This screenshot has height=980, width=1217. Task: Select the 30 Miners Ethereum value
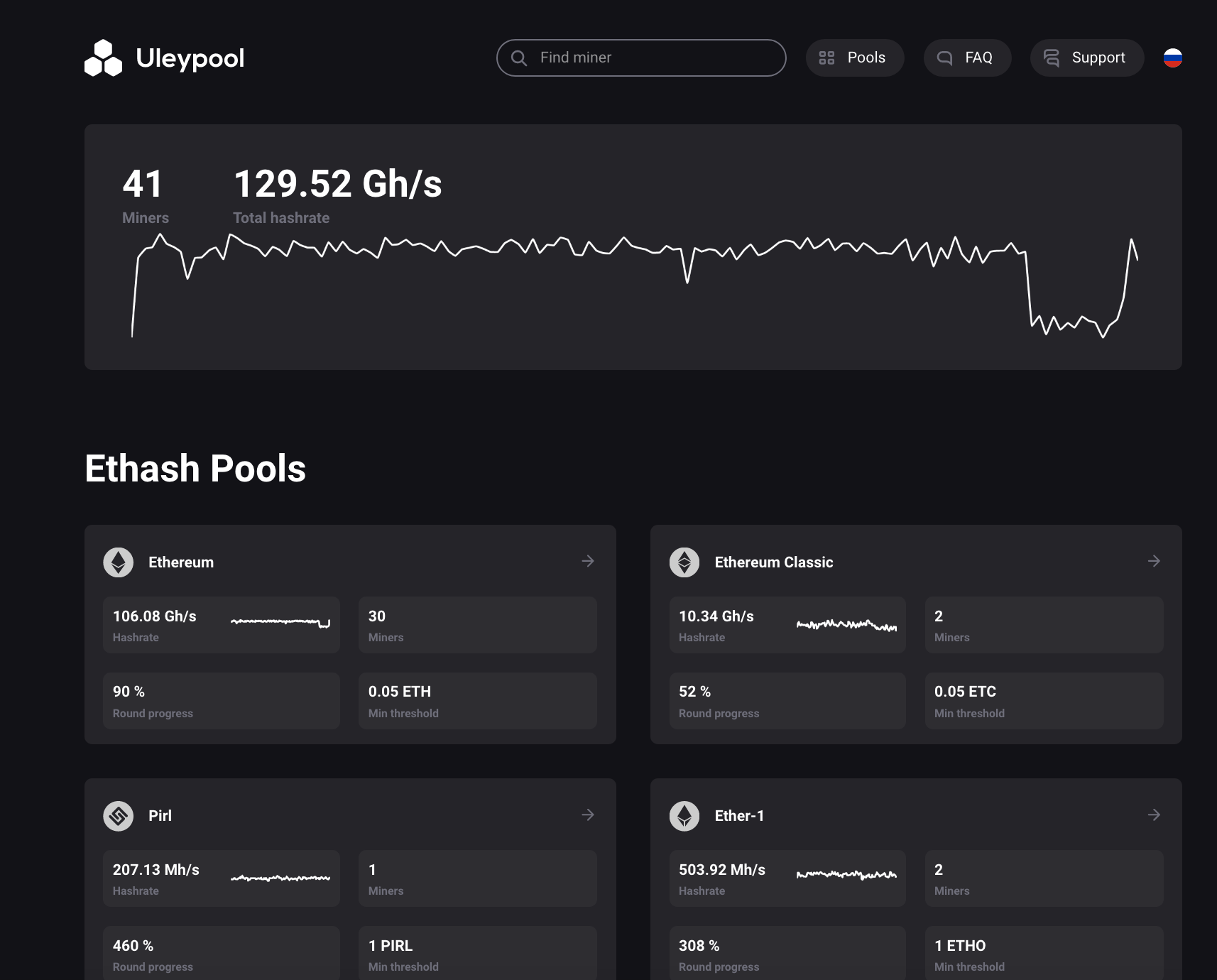pos(377,616)
